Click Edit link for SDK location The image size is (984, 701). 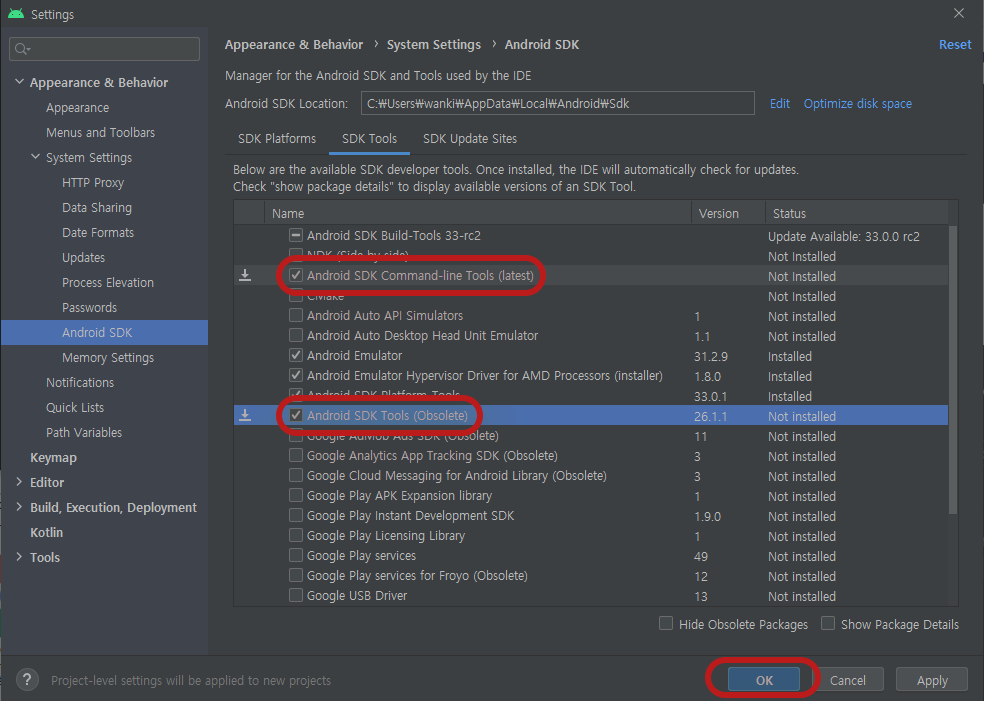click(x=779, y=104)
